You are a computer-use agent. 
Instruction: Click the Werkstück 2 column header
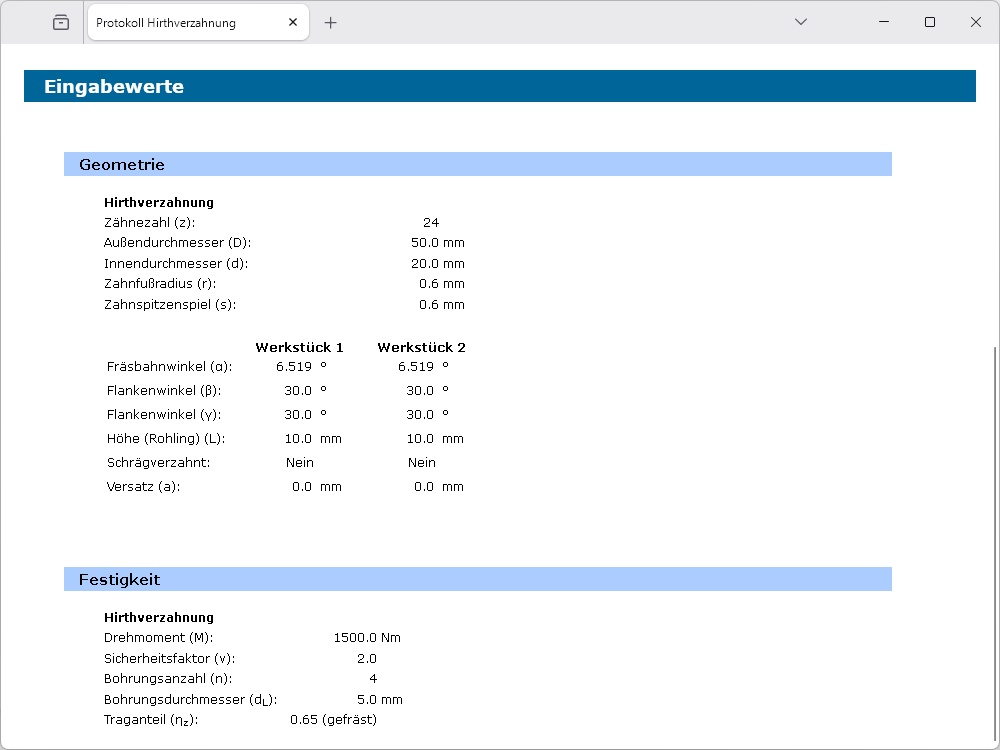click(x=421, y=347)
